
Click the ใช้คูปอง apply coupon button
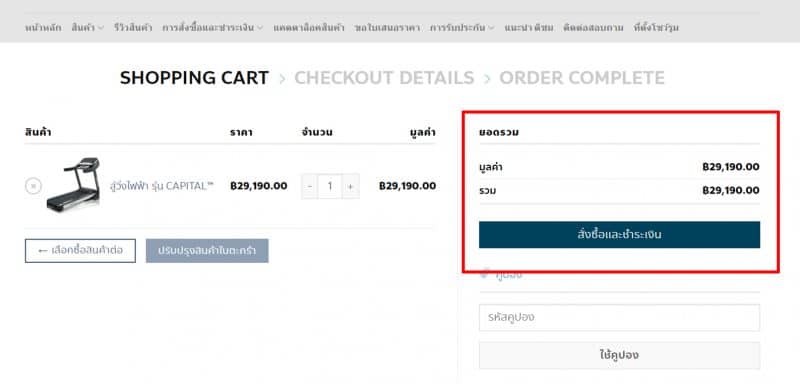pyautogui.click(x=619, y=355)
